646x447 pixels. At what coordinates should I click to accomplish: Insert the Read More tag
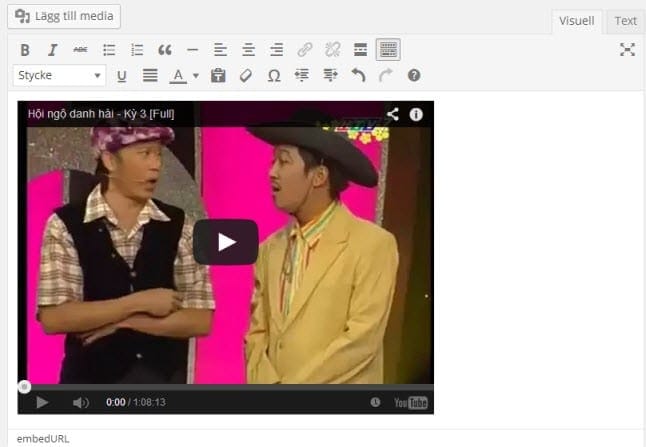pyautogui.click(x=360, y=50)
